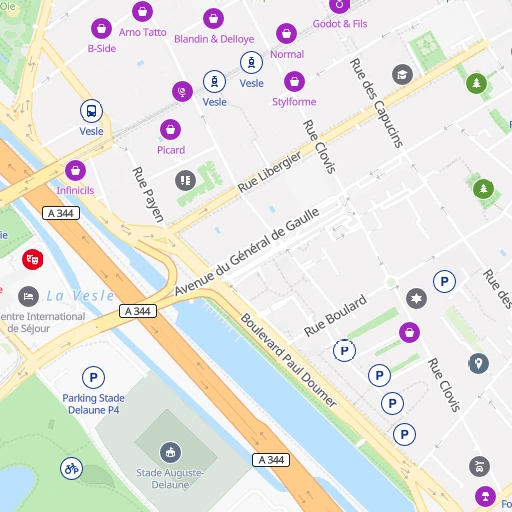Open the Normal shop marker

point(286,33)
